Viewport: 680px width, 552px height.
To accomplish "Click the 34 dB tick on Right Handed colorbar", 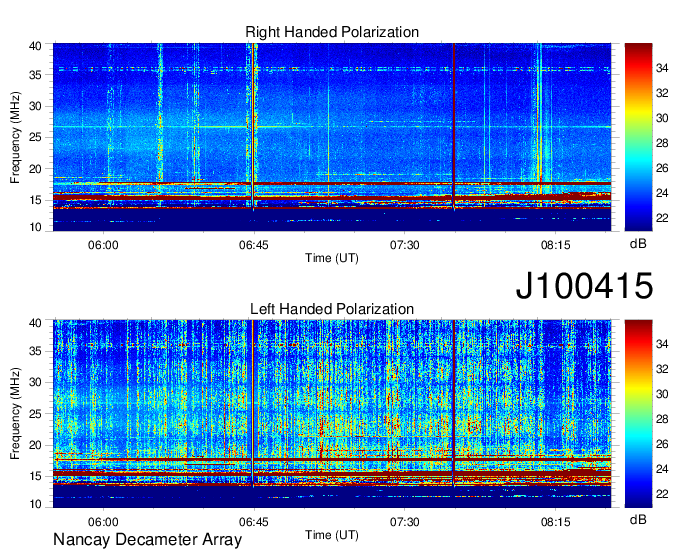I will (x=662, y=68).
